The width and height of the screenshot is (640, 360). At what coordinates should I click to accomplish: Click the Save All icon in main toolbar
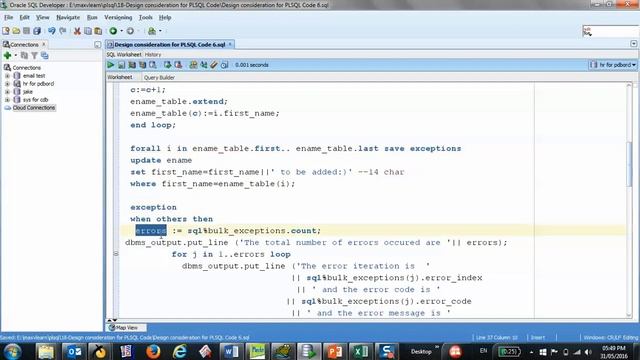(37, 31)
